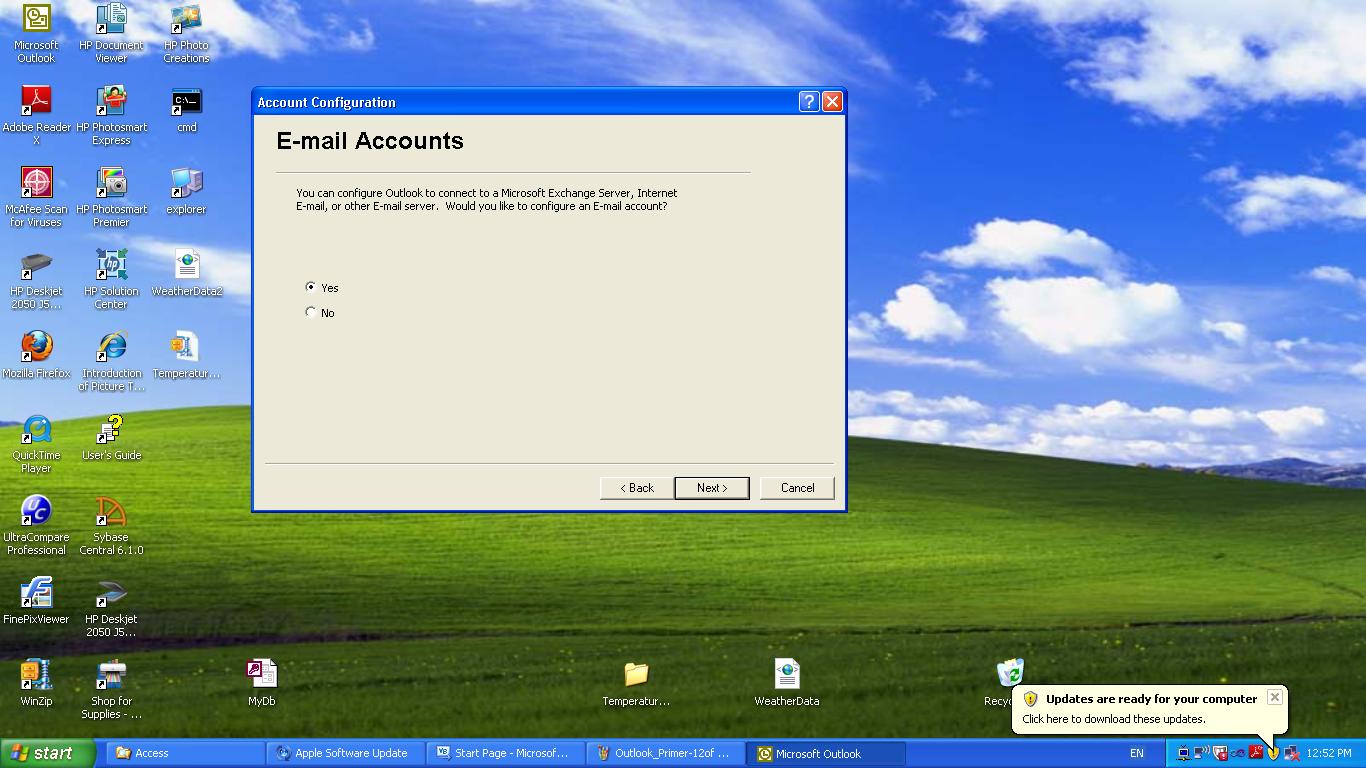Click the cmd shortcut icon
Image resolution: width=1366 pixels, height=768 pixels.
point(187,101)
